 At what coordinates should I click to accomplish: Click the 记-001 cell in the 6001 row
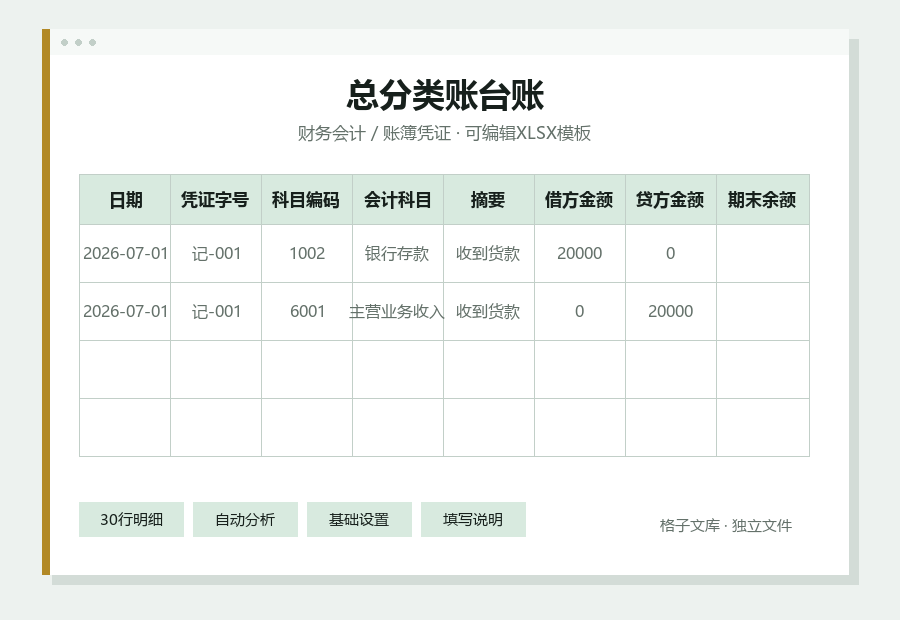point(216,311)
